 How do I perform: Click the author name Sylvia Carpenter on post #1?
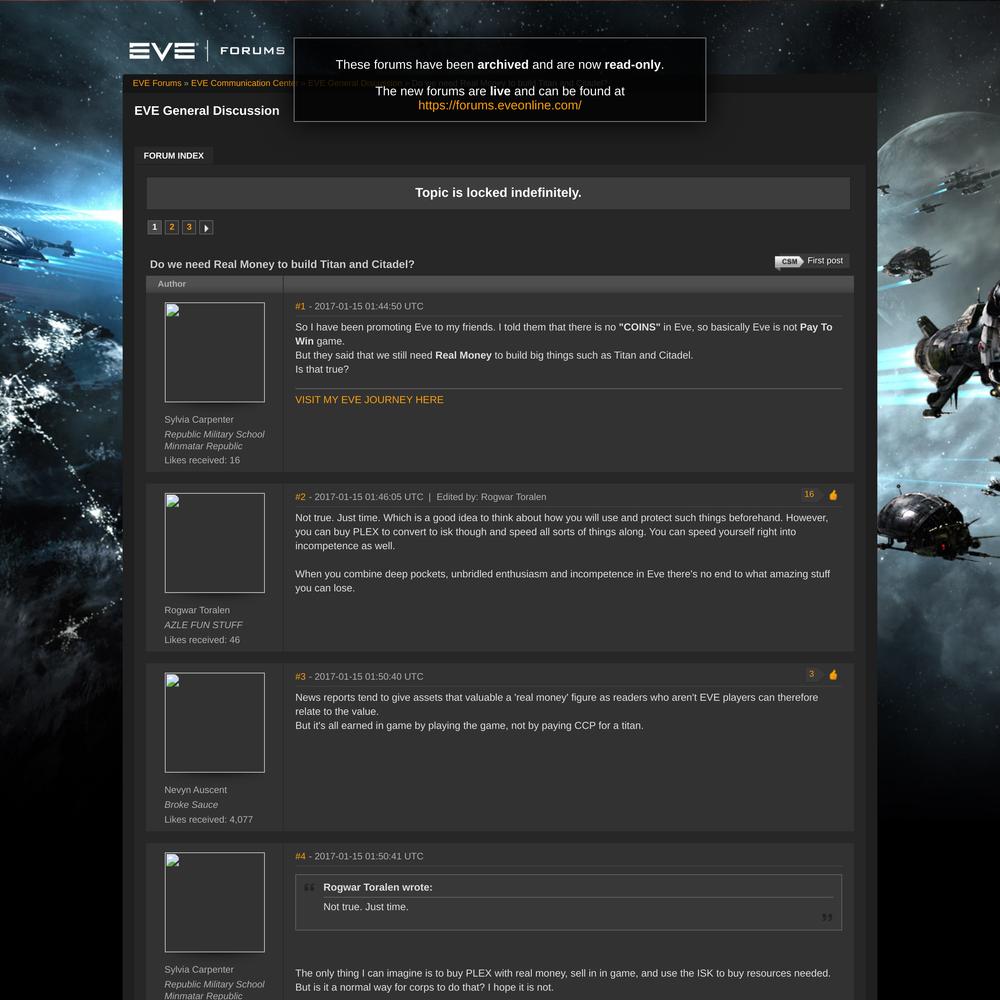click(199, 420)
